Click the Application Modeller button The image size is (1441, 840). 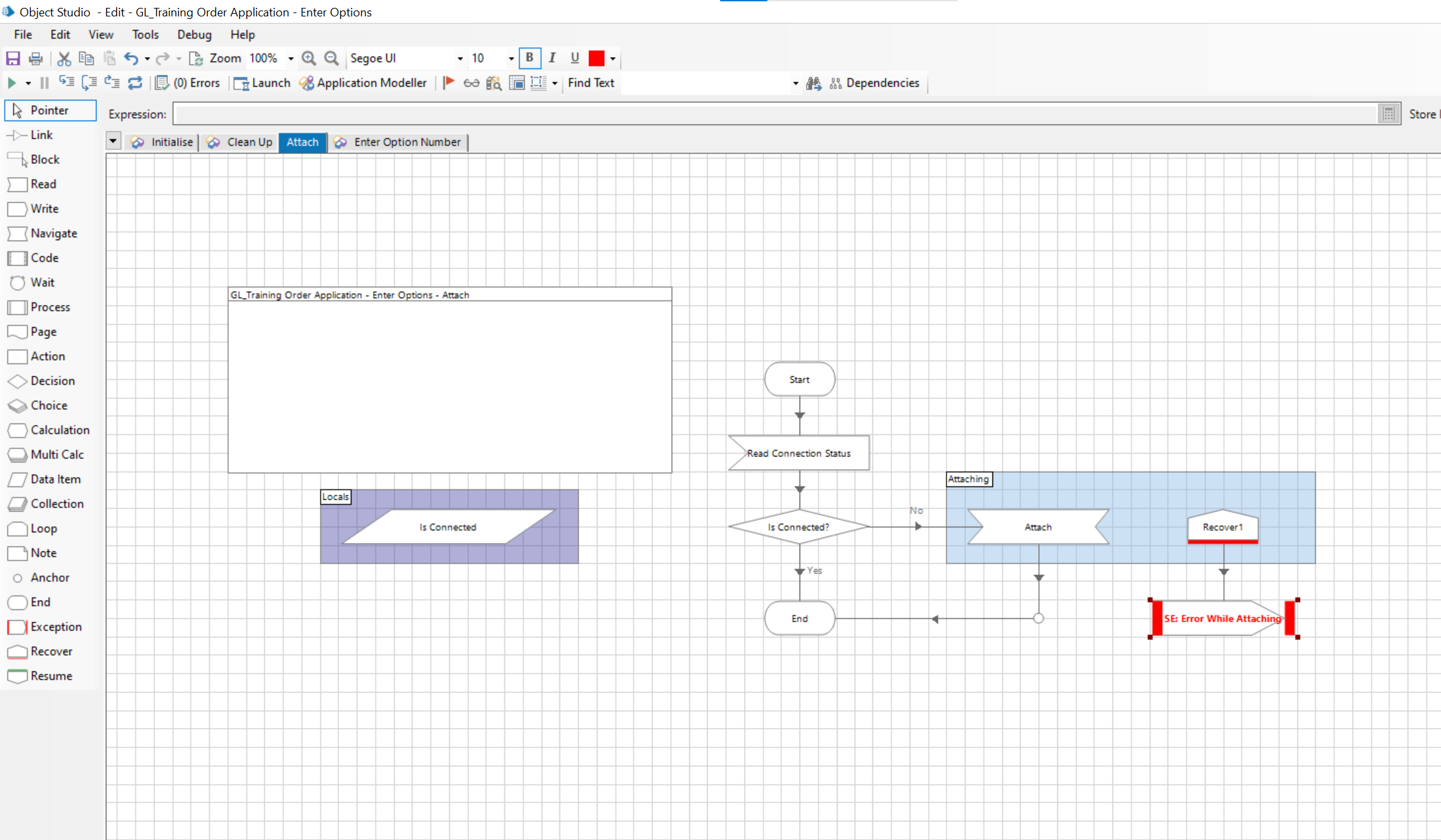363,83
